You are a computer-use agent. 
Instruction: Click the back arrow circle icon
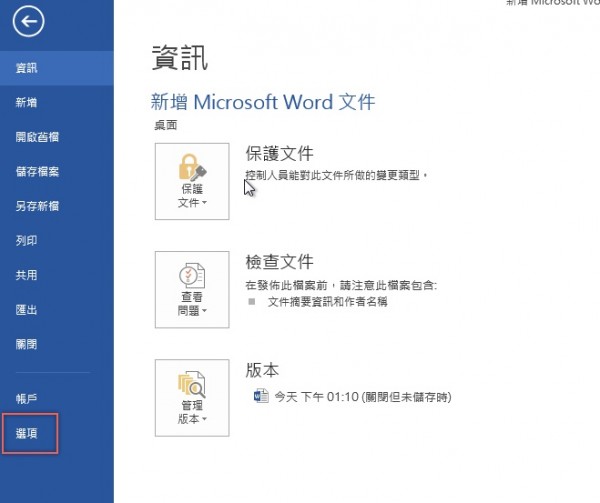(30, 21)
